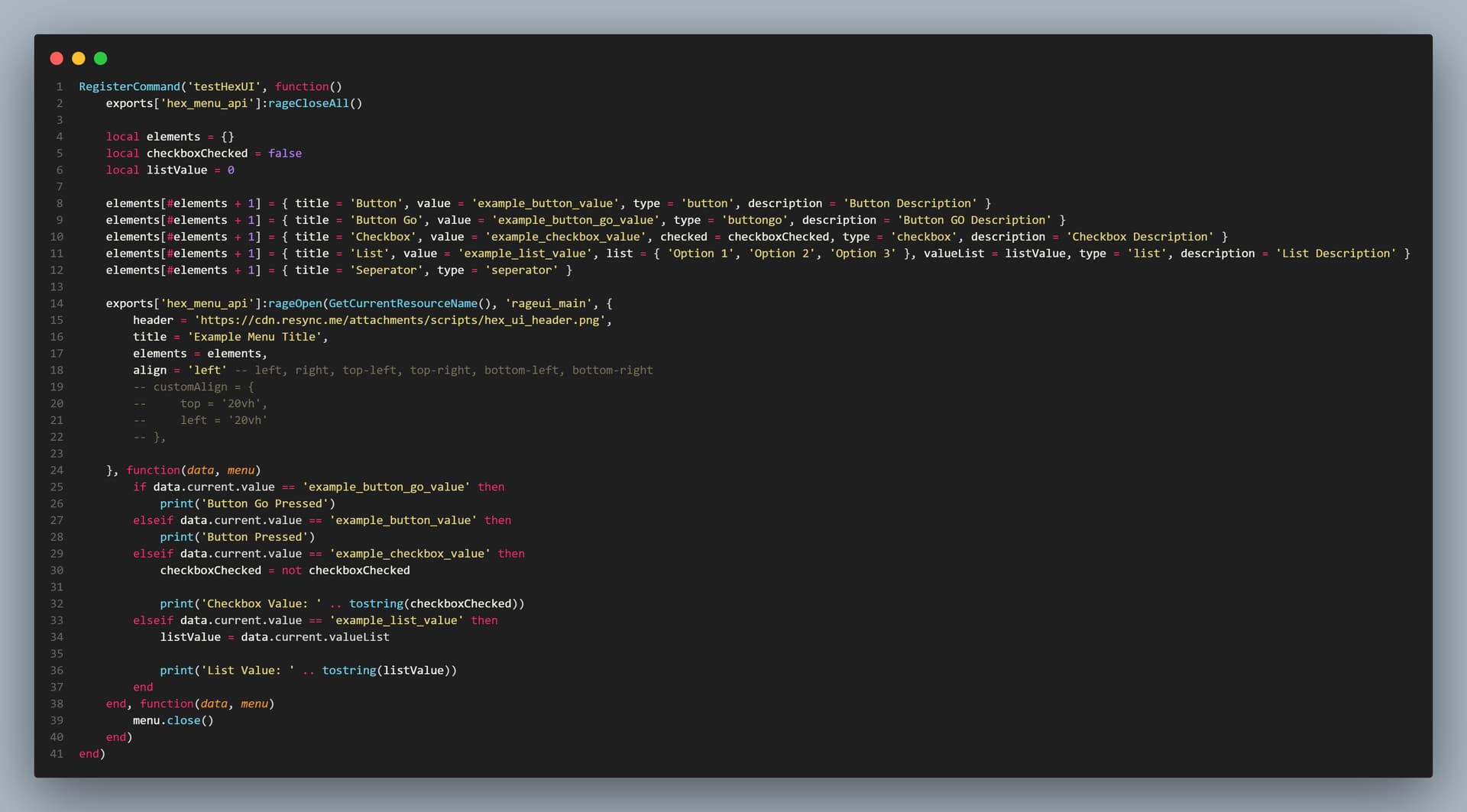1467x812 pixels.
Task: Click the rageCloseAll function call
Action: click(308, 104)
